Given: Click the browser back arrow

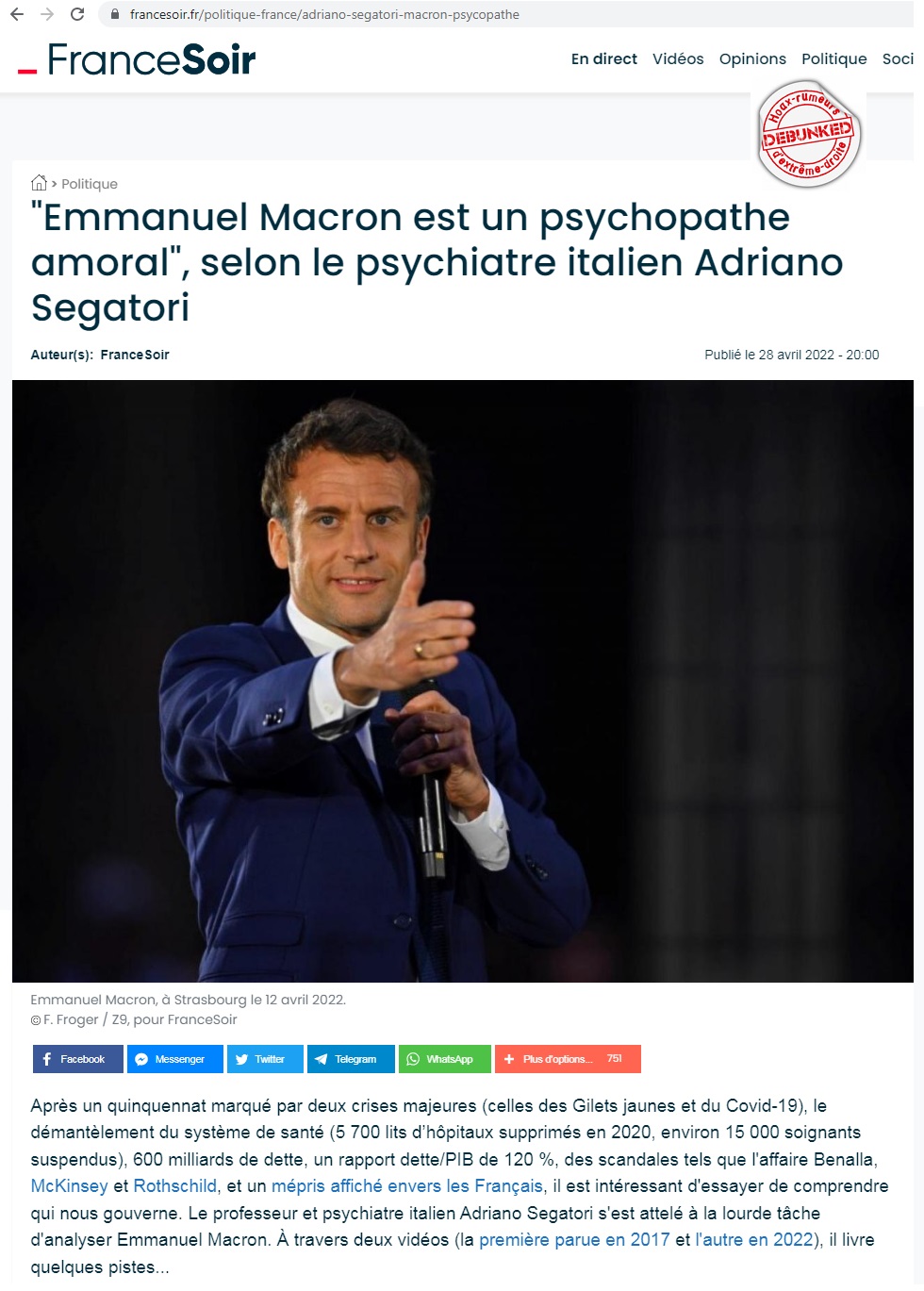Looking at the screenshot, I should 16,14.
